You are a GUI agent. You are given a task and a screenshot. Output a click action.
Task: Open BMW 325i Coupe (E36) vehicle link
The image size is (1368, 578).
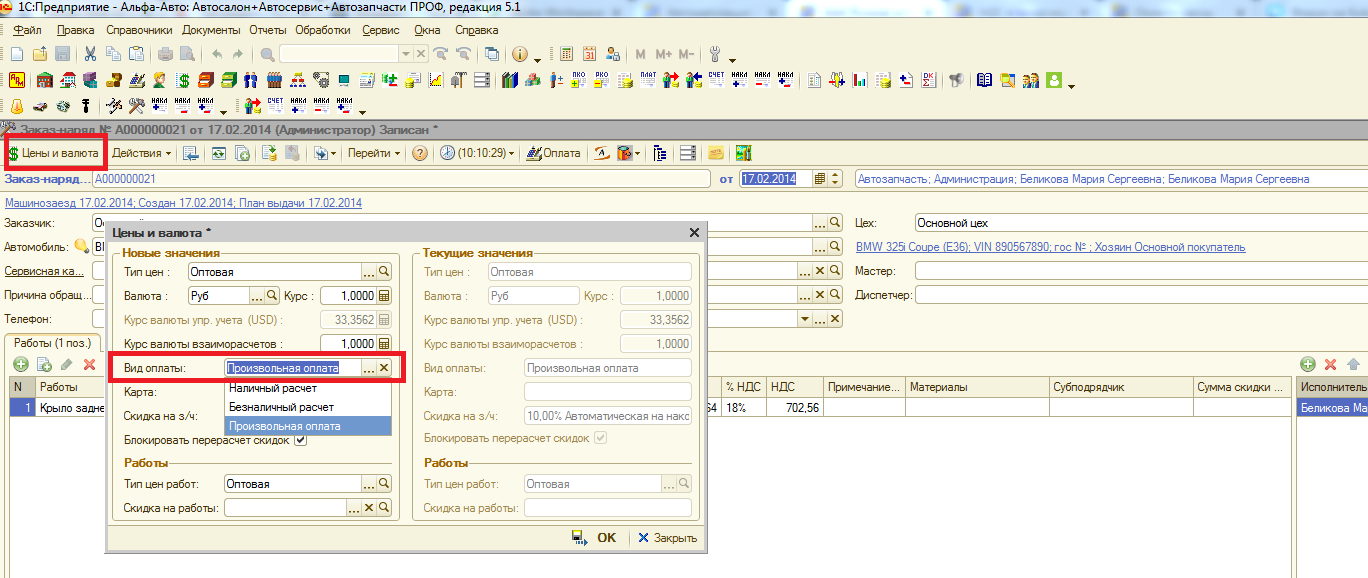click(1051, 247)
